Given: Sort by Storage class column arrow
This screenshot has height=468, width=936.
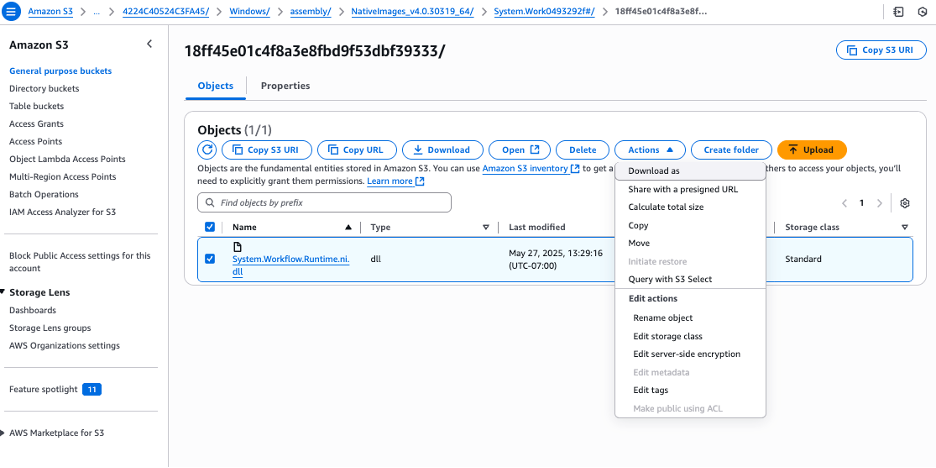Looking at the screenshot, I should 904,227.
